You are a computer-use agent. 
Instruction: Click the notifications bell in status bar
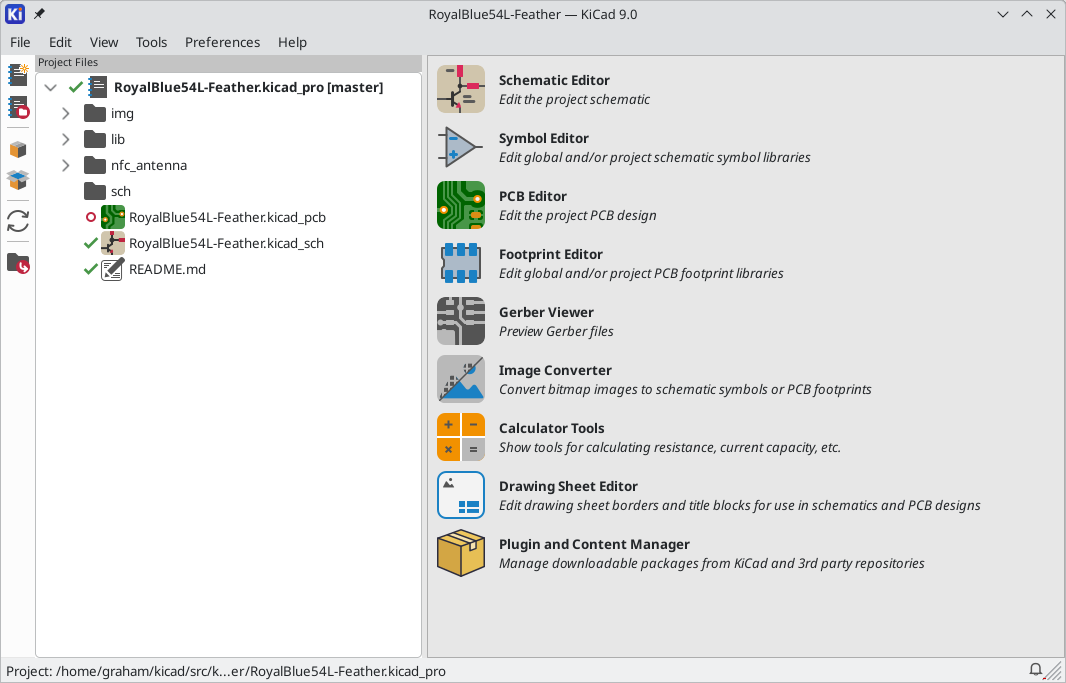[1035, 670]
